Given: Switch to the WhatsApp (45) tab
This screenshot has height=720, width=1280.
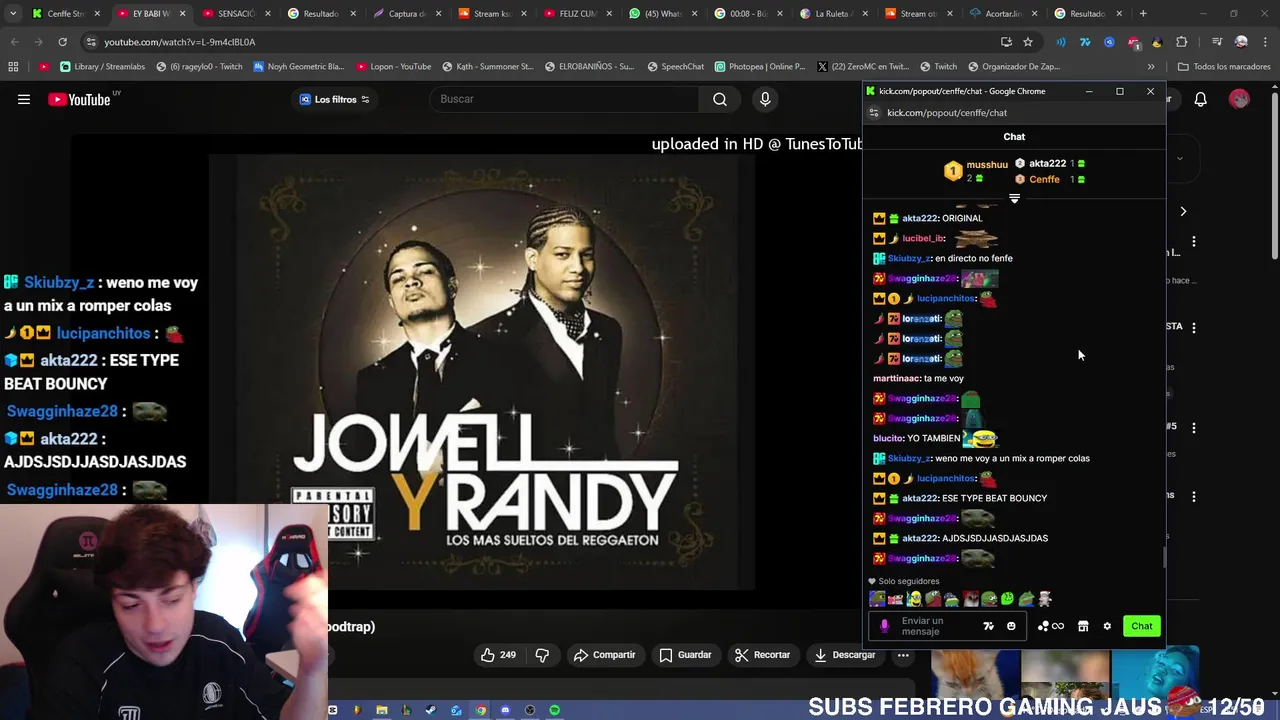Looking at the screenshot, I should pos(662,14).
